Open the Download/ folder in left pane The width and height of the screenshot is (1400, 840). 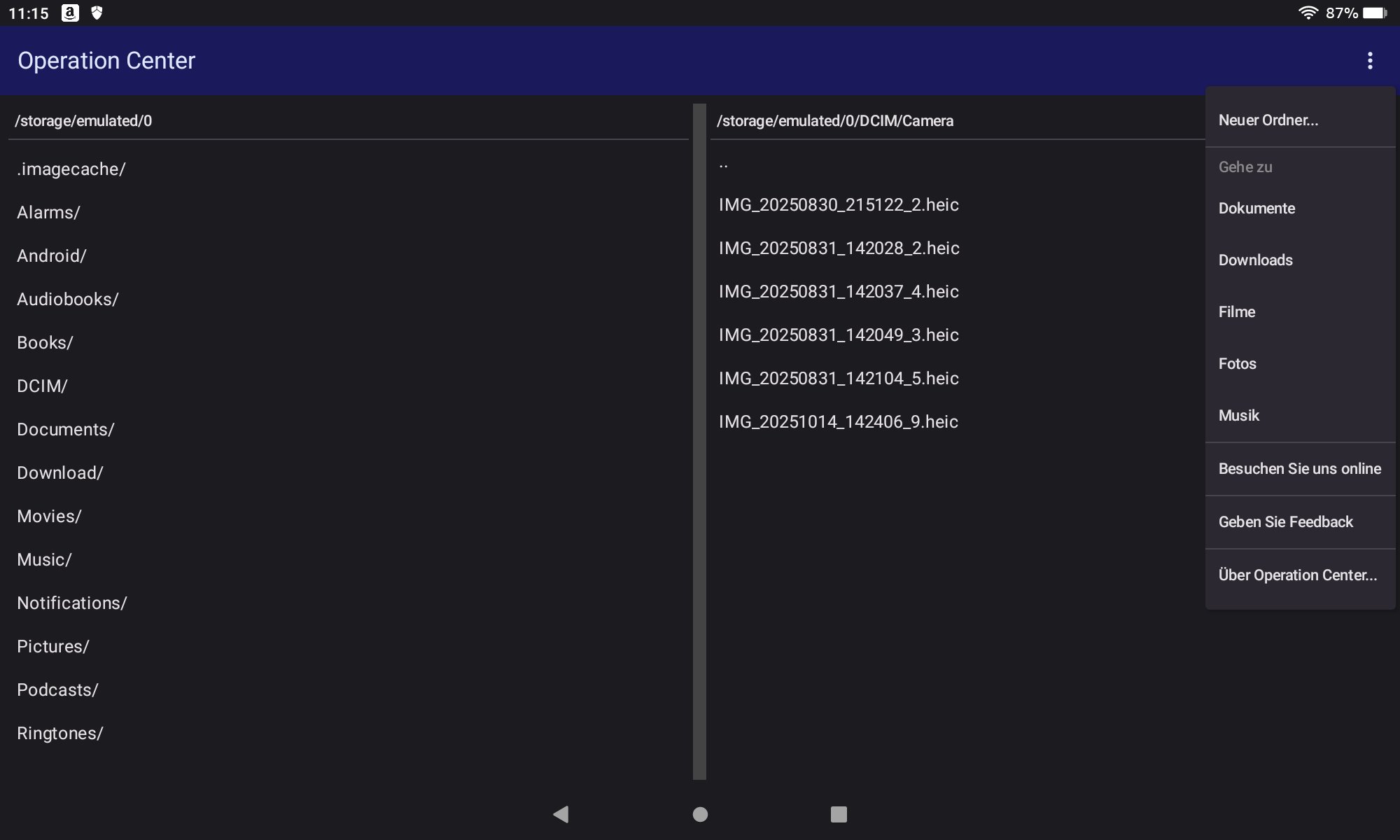pos(60,473)
